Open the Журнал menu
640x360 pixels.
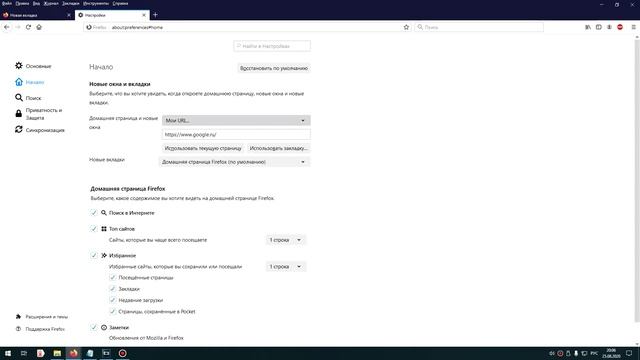click(51, 3)
